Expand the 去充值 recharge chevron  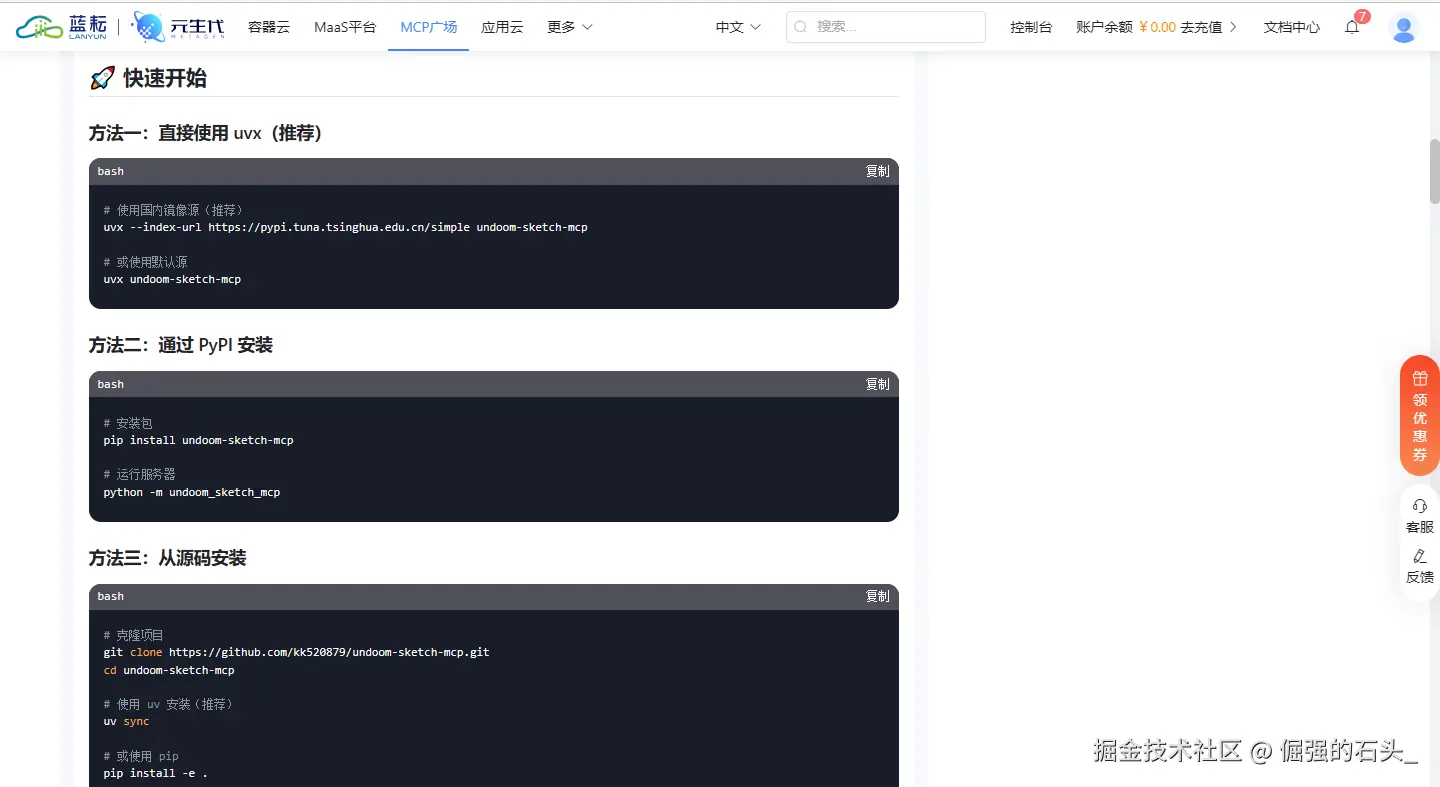(1236, 27)
